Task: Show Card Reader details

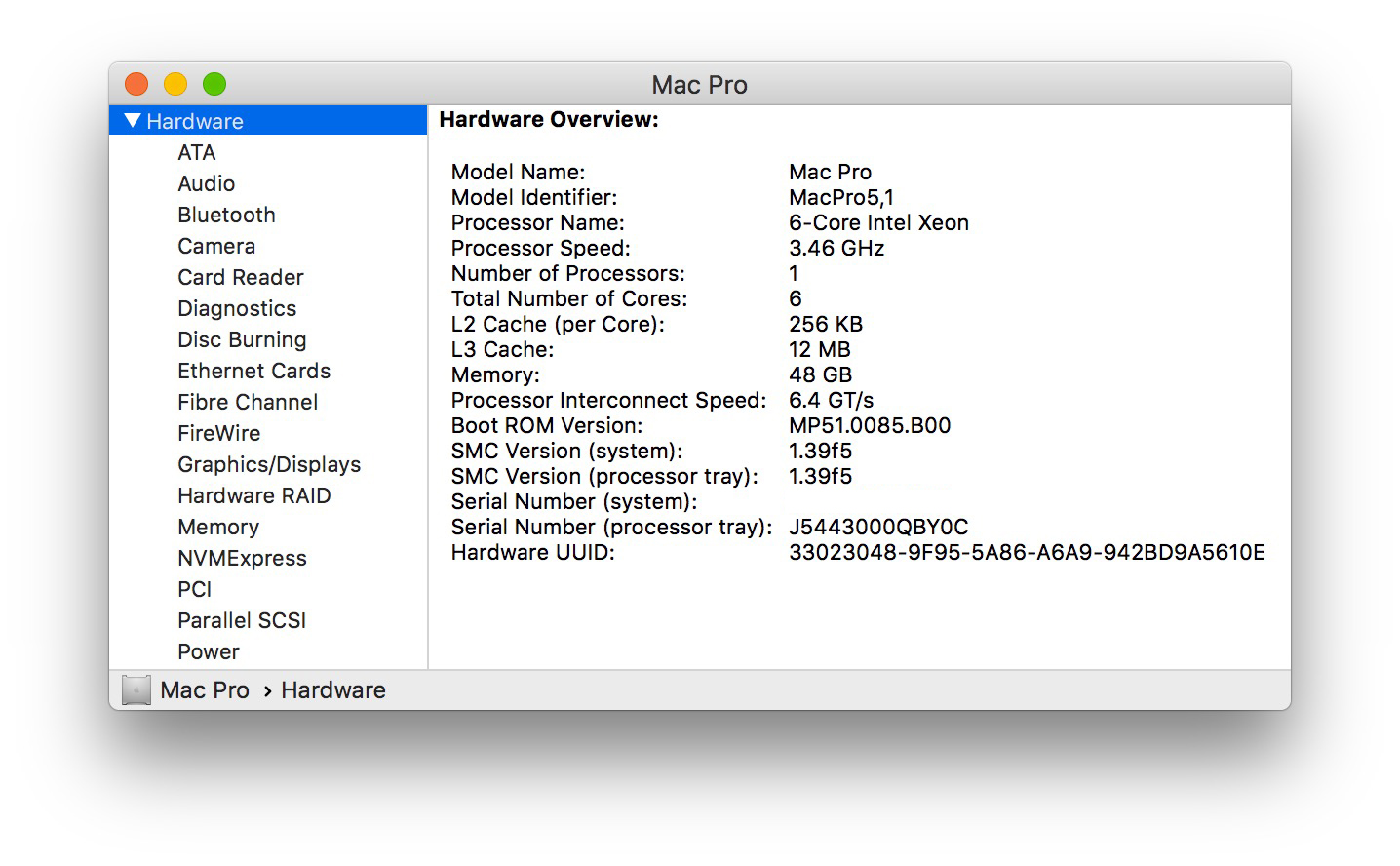Action: [x=241, y=277]
